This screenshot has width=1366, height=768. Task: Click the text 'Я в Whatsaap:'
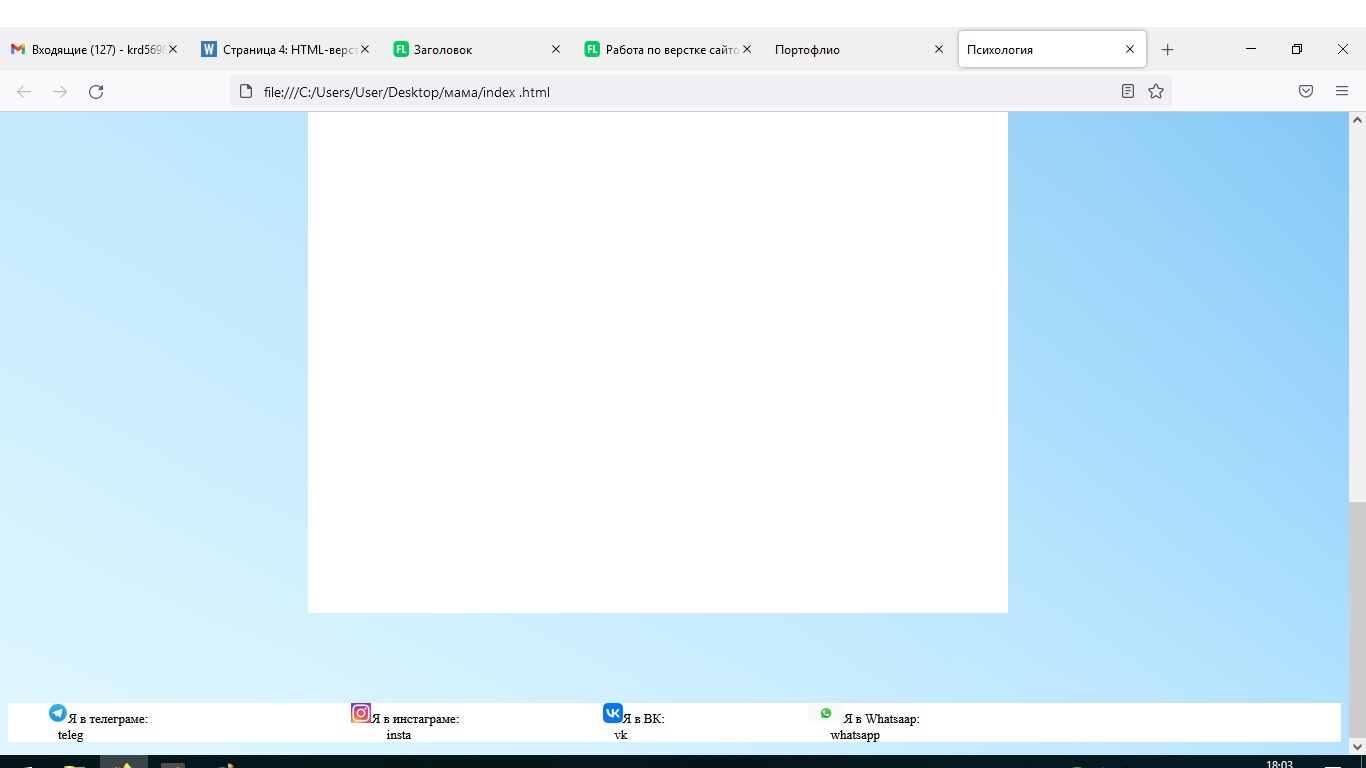click(882, 719)
